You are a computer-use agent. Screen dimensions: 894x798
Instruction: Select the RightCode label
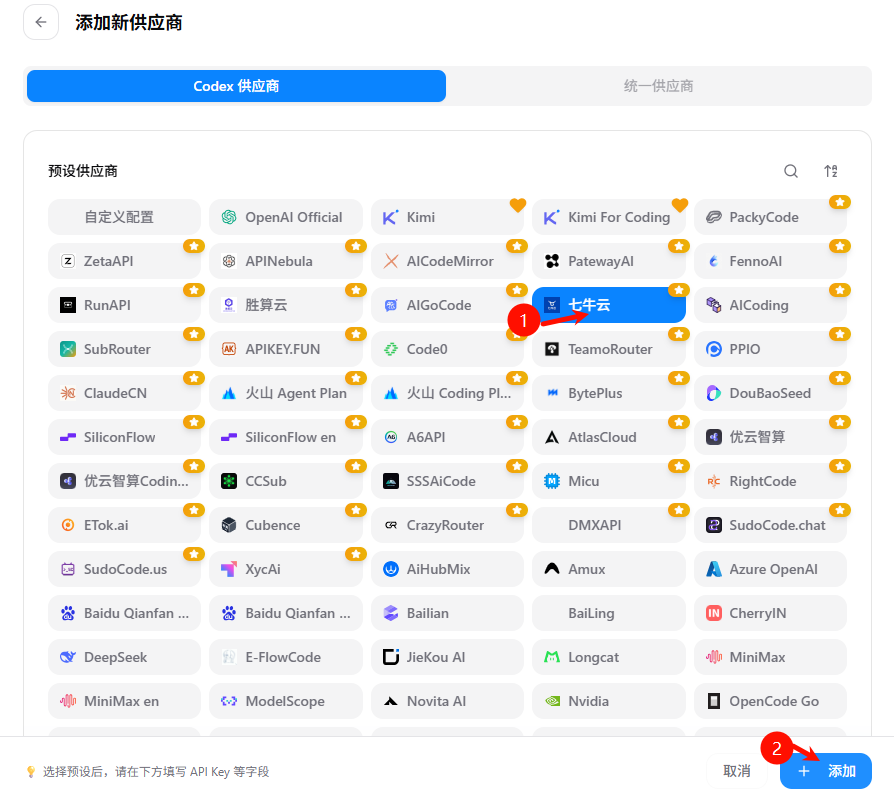pyautogui.click(x=763, y=481)
